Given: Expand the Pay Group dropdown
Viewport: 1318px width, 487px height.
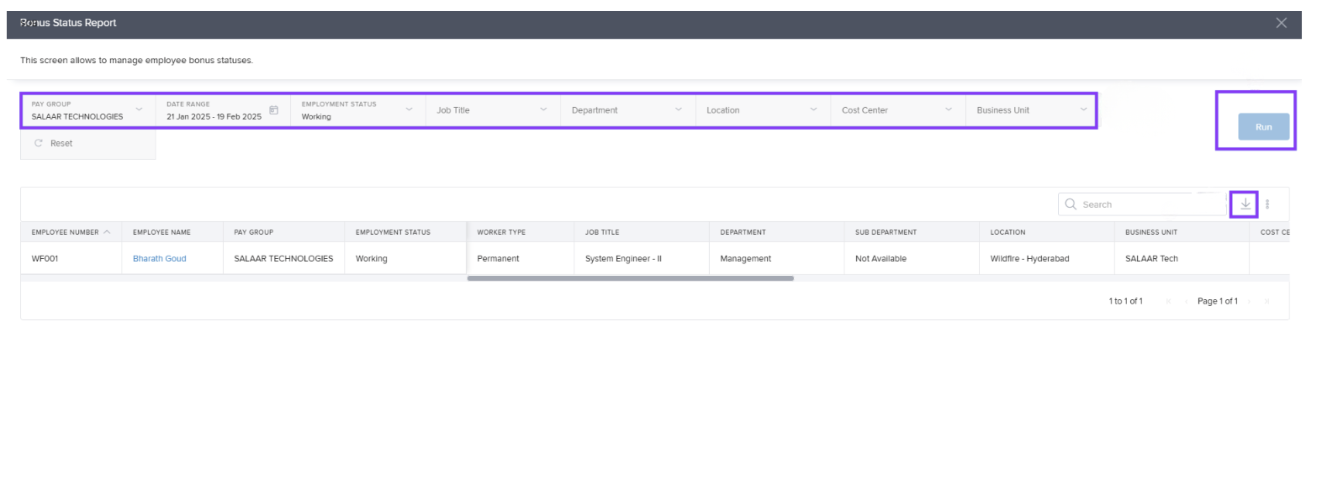Looking at the screenshot, I should tap(139, 109).
